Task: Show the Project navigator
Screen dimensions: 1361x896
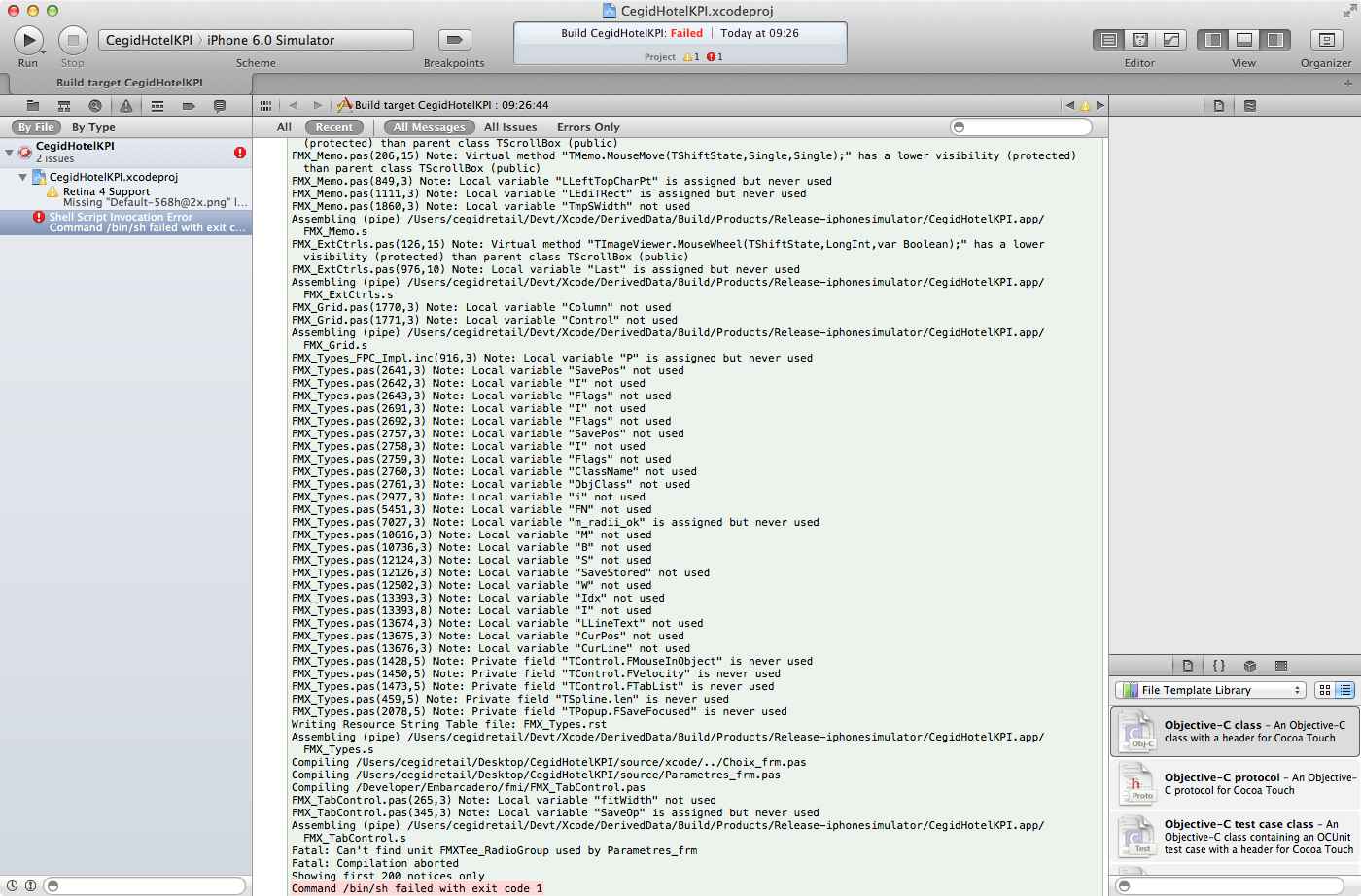Action: tap(33, 105)
